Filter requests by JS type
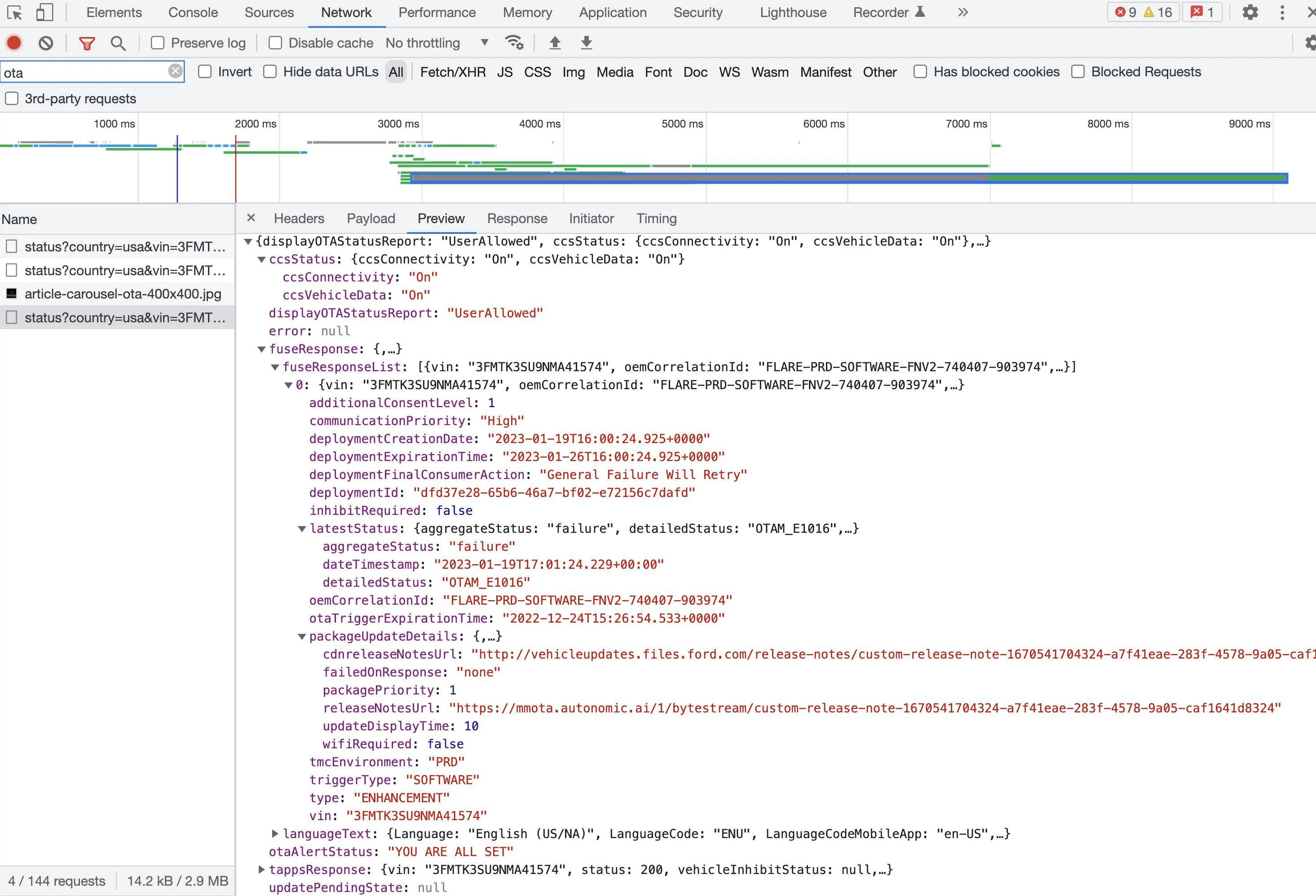Screen dimensions: 1316x896 pos(504,72)
